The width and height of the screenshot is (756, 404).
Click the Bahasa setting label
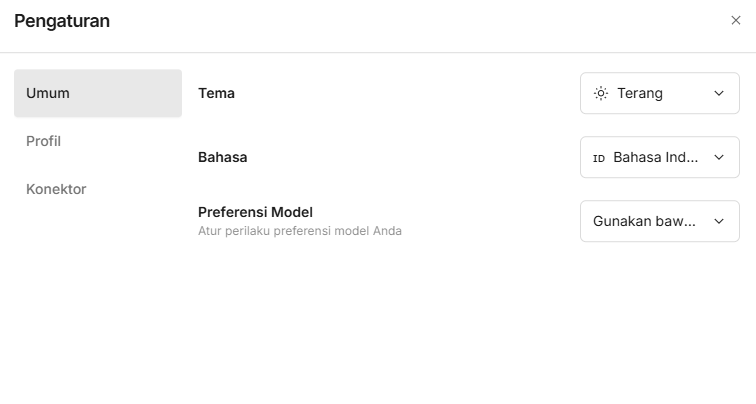222,157
